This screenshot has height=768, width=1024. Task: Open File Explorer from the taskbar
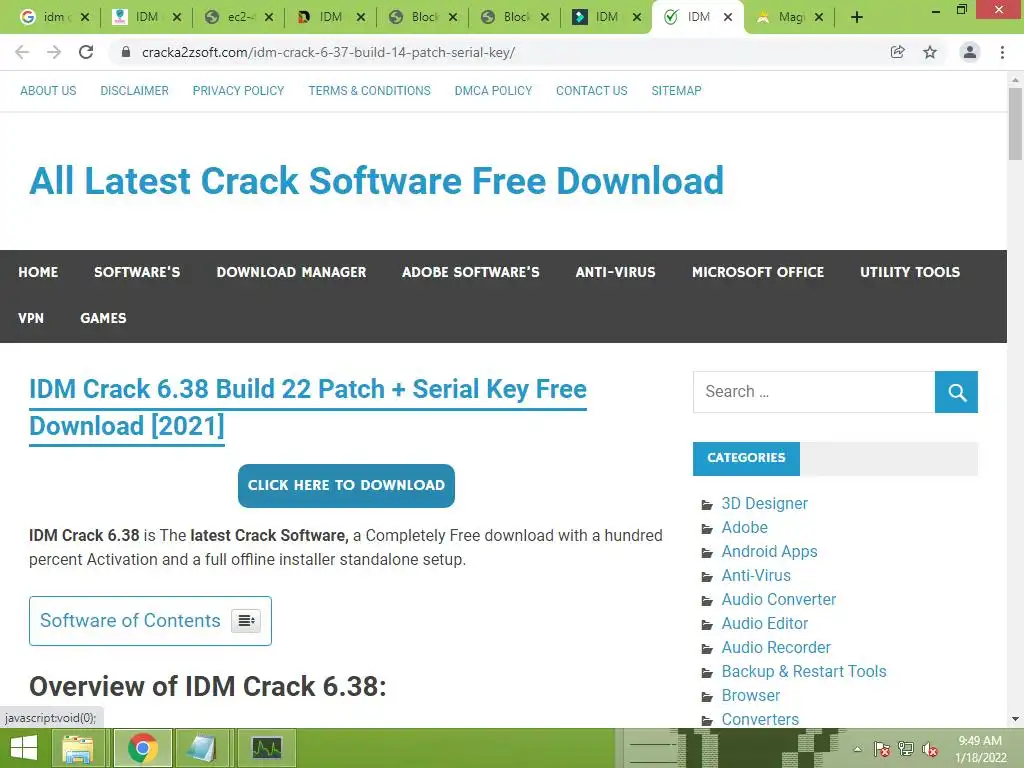(78, 748)
